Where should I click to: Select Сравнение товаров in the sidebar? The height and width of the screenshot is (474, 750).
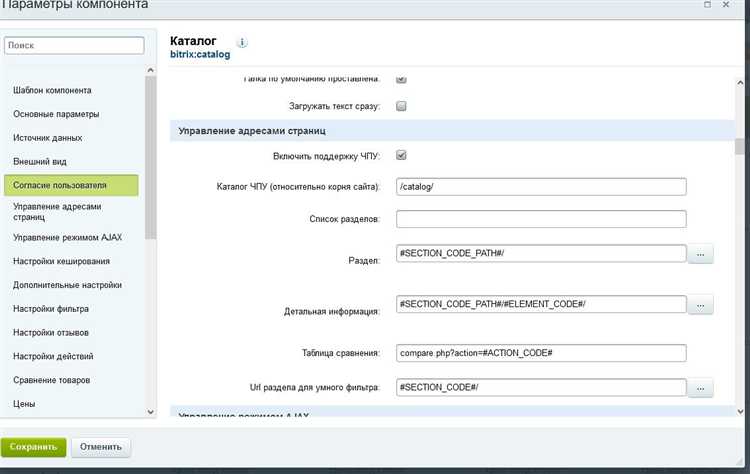(x=51, y=380)
